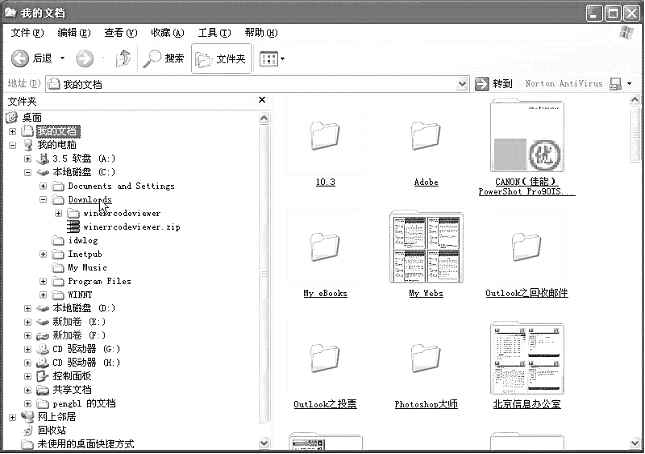This screenshot has width=645, height=454.
Task: Select the Outlook之回收邮件 folder icon
Action: [527, 247]
